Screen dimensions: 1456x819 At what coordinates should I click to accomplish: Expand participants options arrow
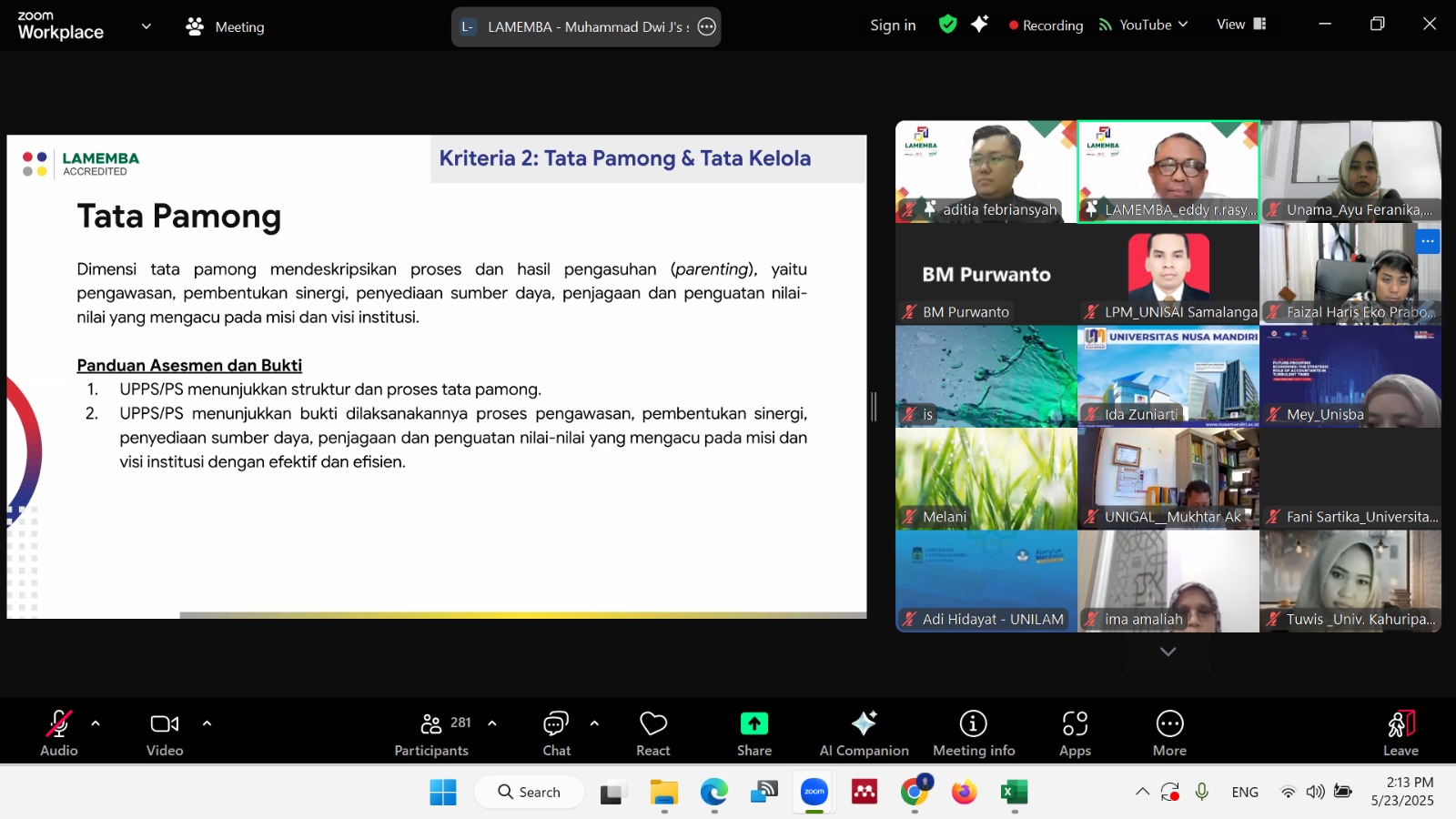coord(492,723)
